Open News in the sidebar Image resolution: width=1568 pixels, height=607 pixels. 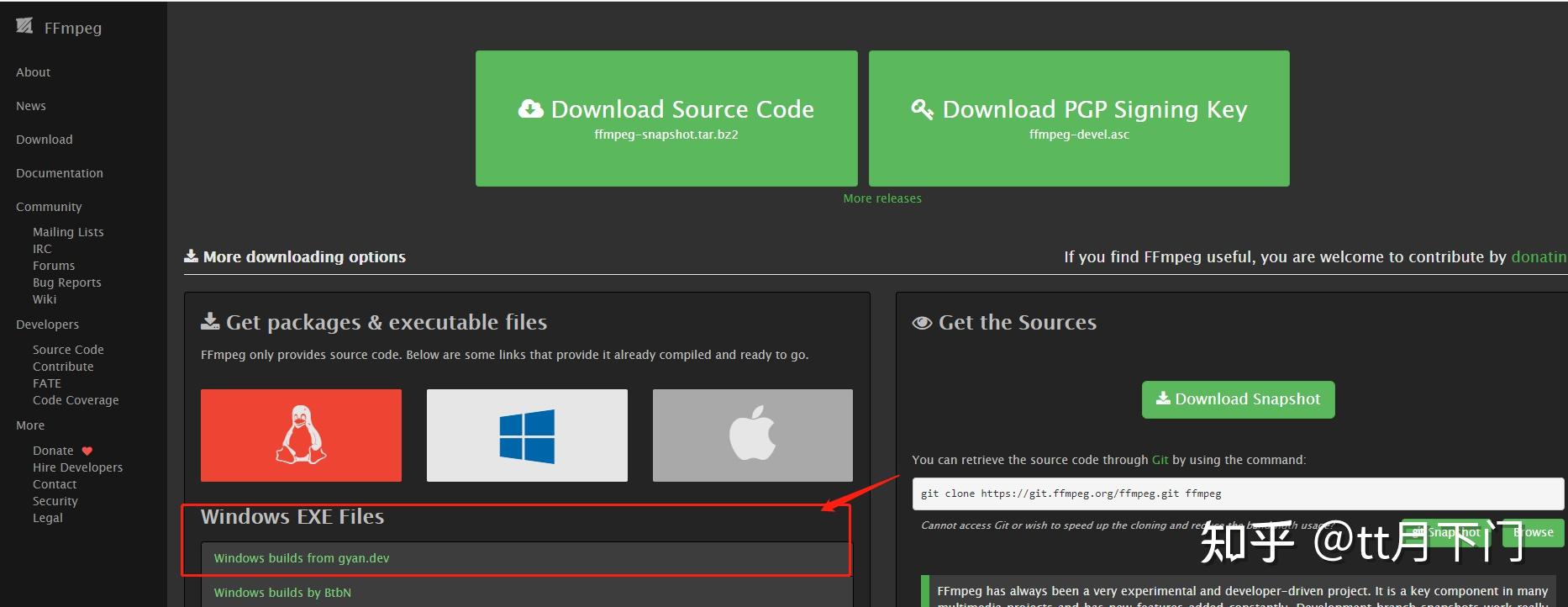(x=31, y=106)
